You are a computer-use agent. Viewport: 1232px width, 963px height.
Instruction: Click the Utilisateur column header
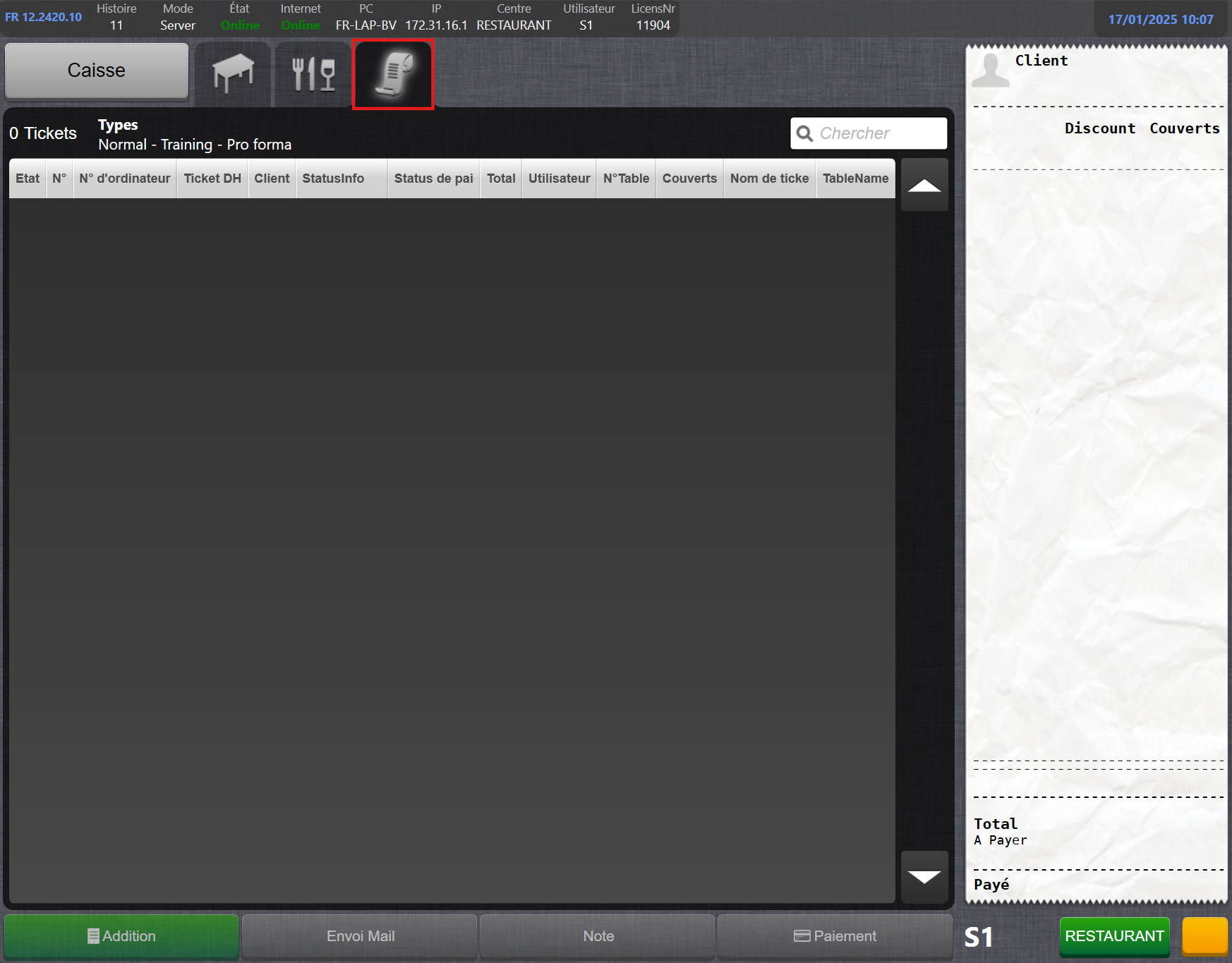click(x=559, y=178)
